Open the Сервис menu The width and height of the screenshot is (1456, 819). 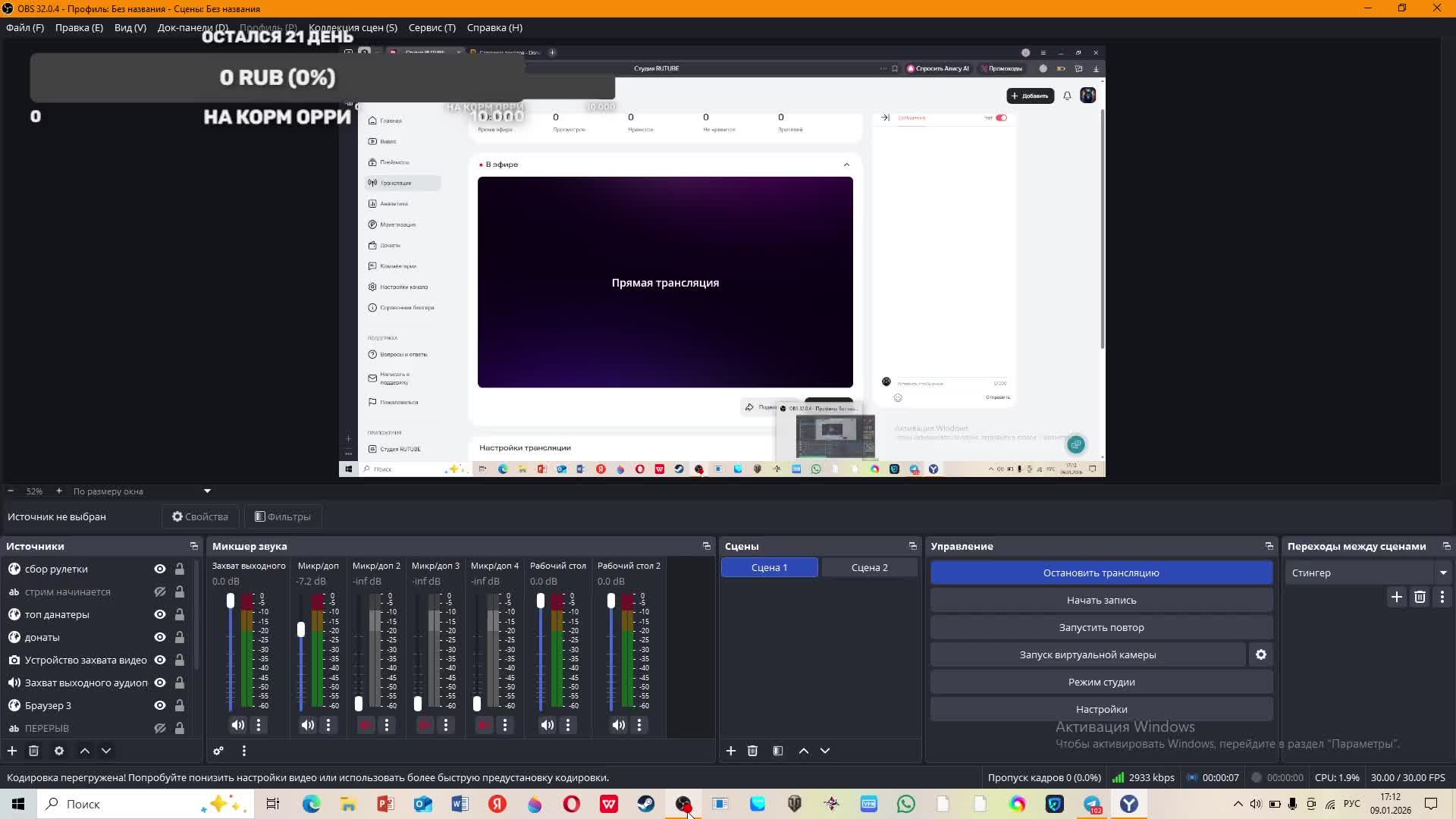(x=431, y=27)
